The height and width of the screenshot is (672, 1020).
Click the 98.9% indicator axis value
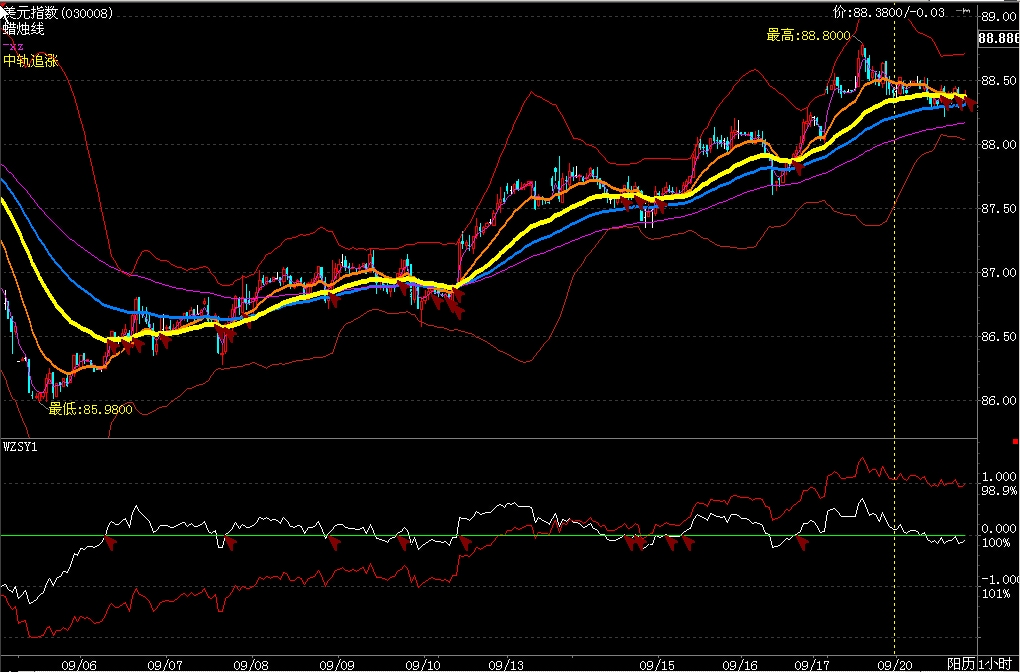[999, 491]
